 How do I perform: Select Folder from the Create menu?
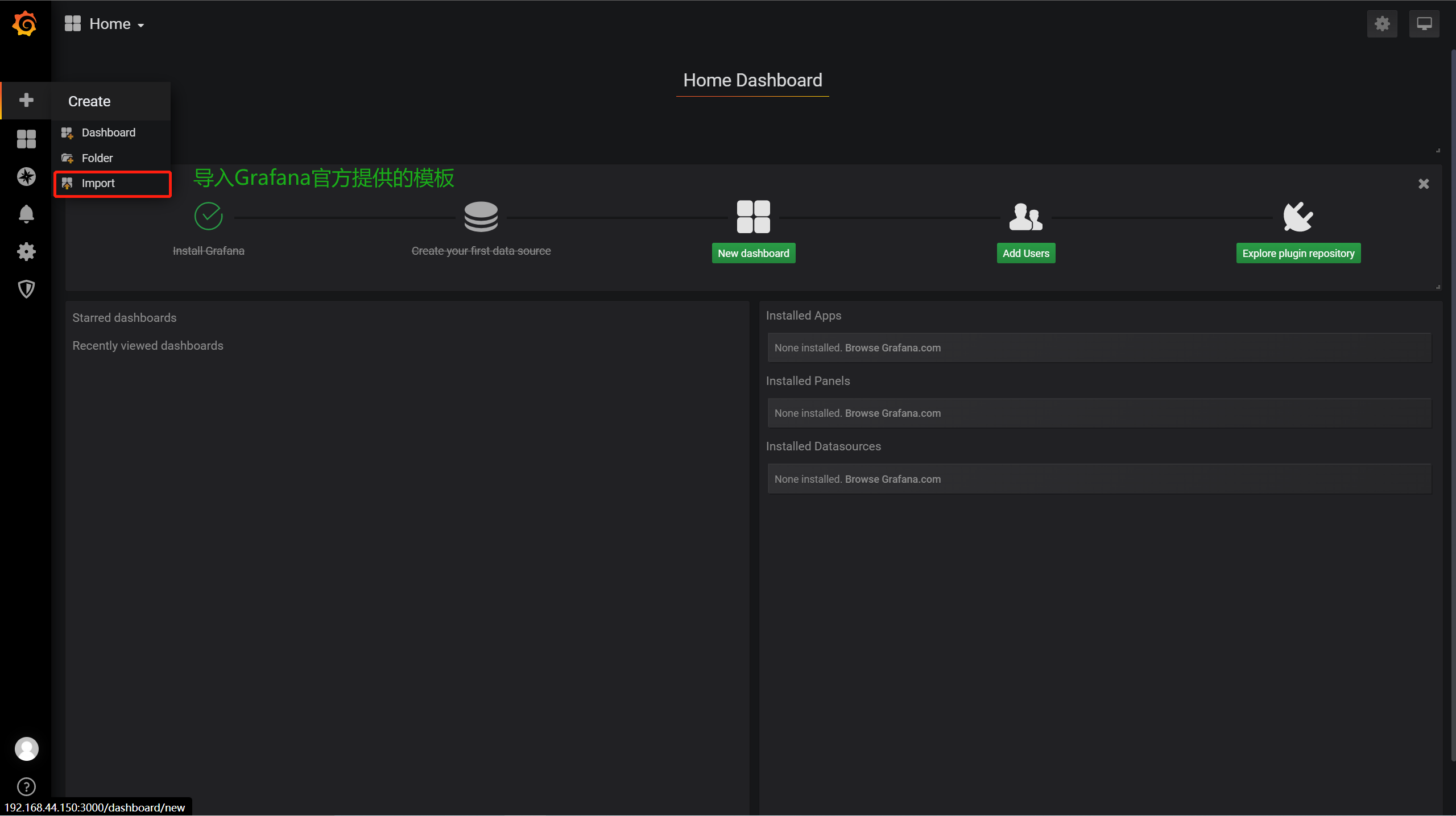pos(97,158)
